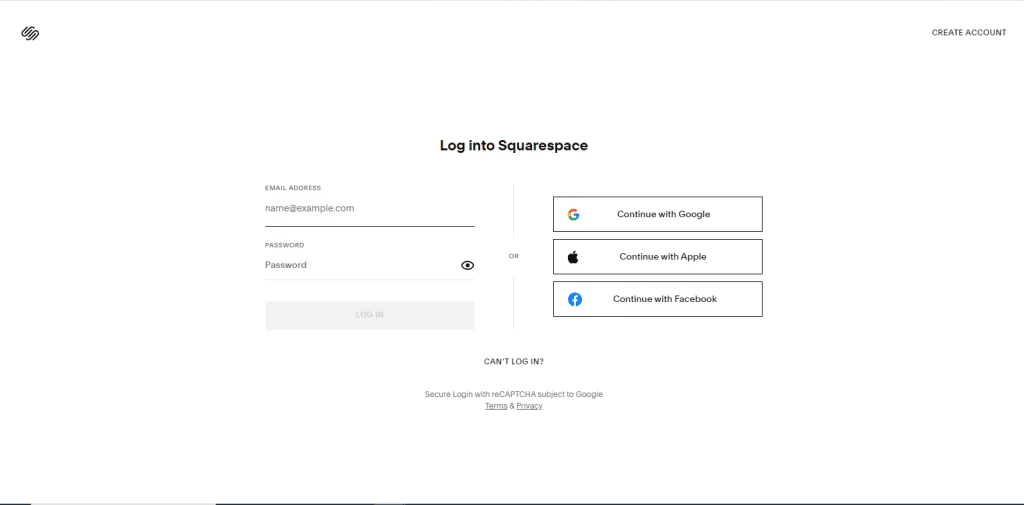Click the Log into Squarespace heading
Viewport: 1024px width, 505px height.
pyautogui.click(x=513, y=146)
